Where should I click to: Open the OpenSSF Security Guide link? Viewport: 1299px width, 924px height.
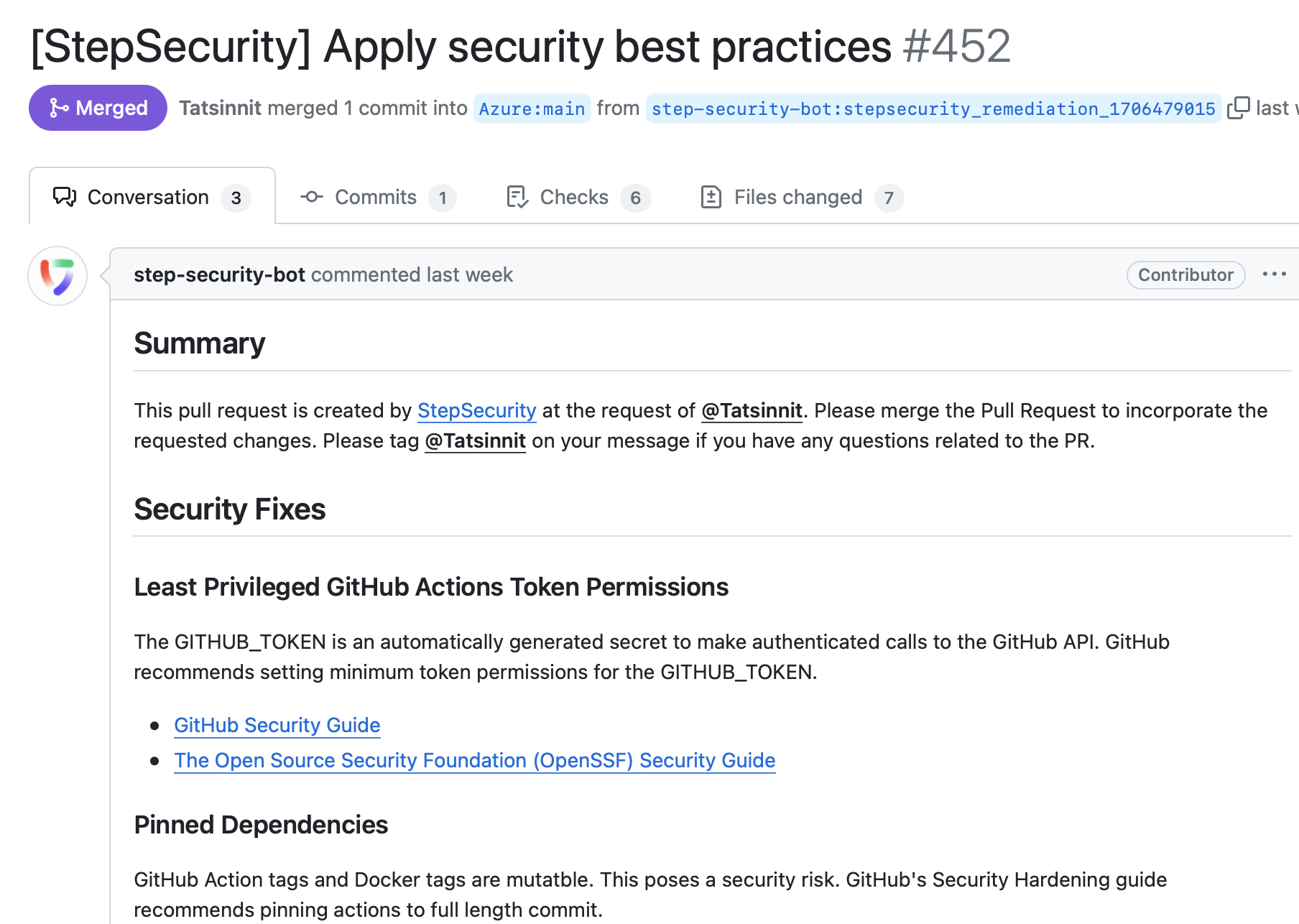point(474,760)
